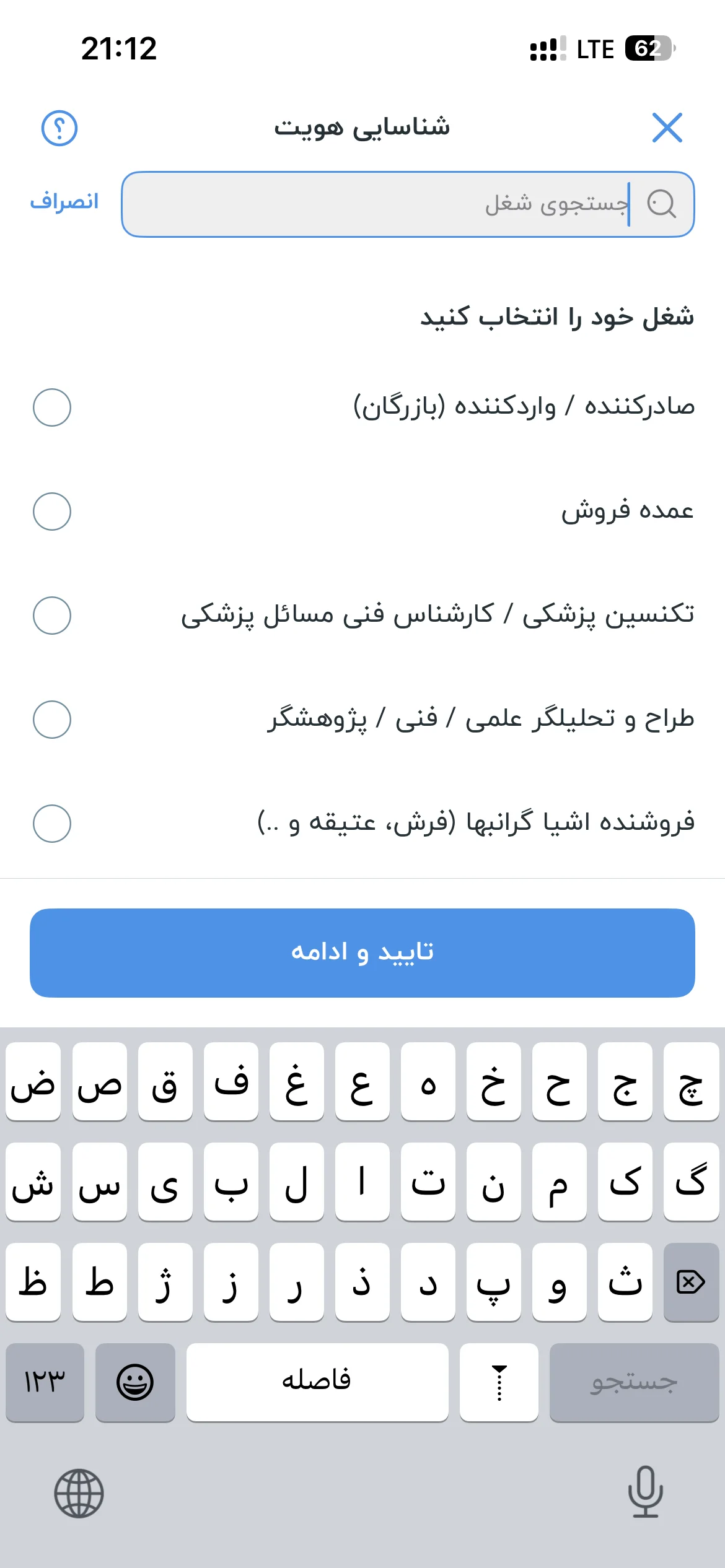
Task: Start dictation with microphone icon
Action: [646, 1492]
